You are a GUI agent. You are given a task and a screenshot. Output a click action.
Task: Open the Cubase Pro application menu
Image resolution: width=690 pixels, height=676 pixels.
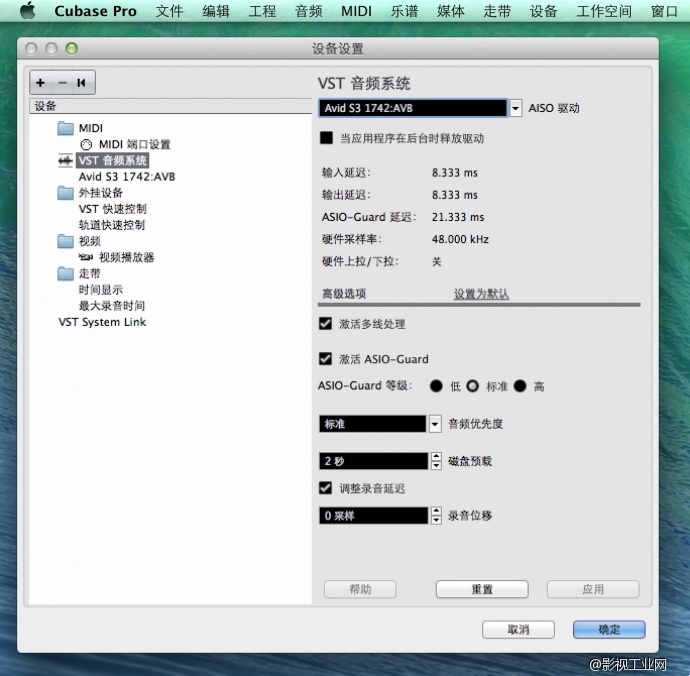click(95, 11)
